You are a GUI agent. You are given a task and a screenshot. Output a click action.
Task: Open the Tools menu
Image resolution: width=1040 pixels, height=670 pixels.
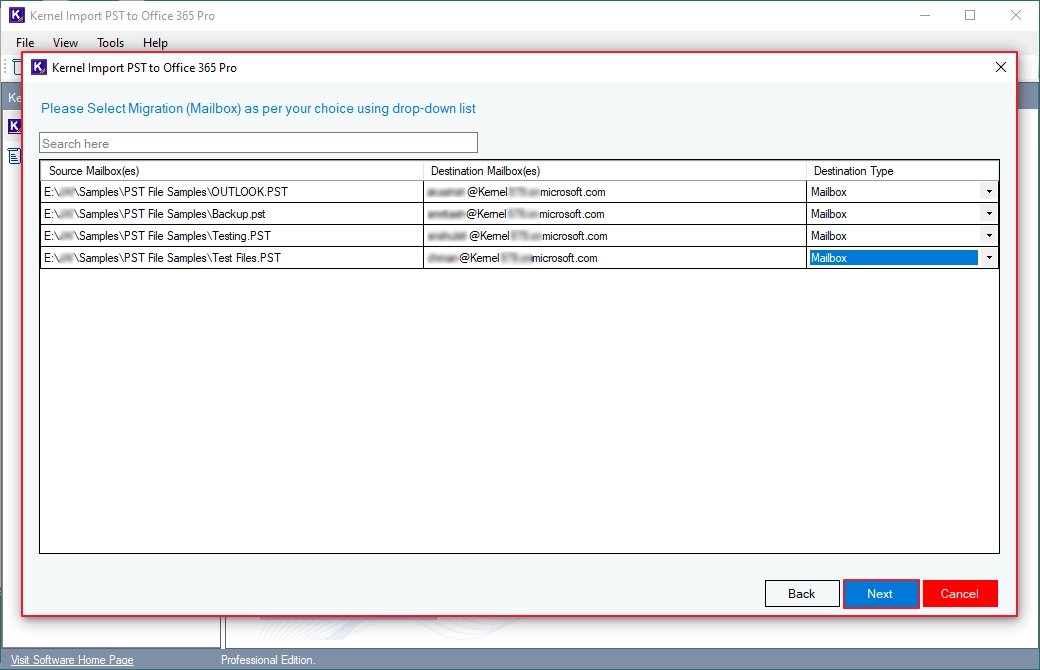[110, 42]
